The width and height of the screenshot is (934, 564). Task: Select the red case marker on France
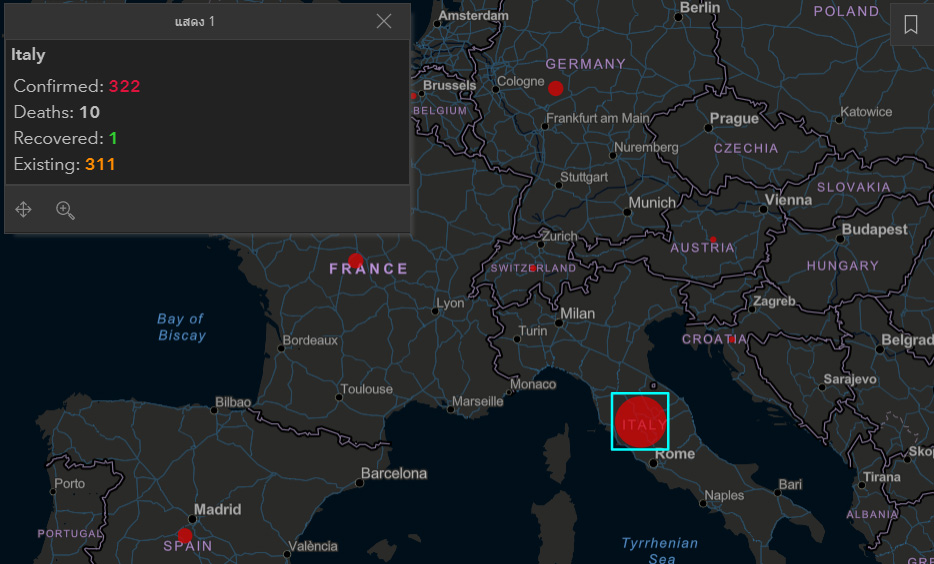click(x=355, y=261)
